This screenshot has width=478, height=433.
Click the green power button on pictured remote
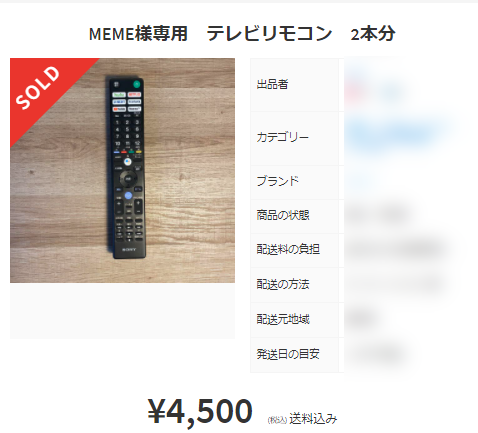tap(136, 84)
